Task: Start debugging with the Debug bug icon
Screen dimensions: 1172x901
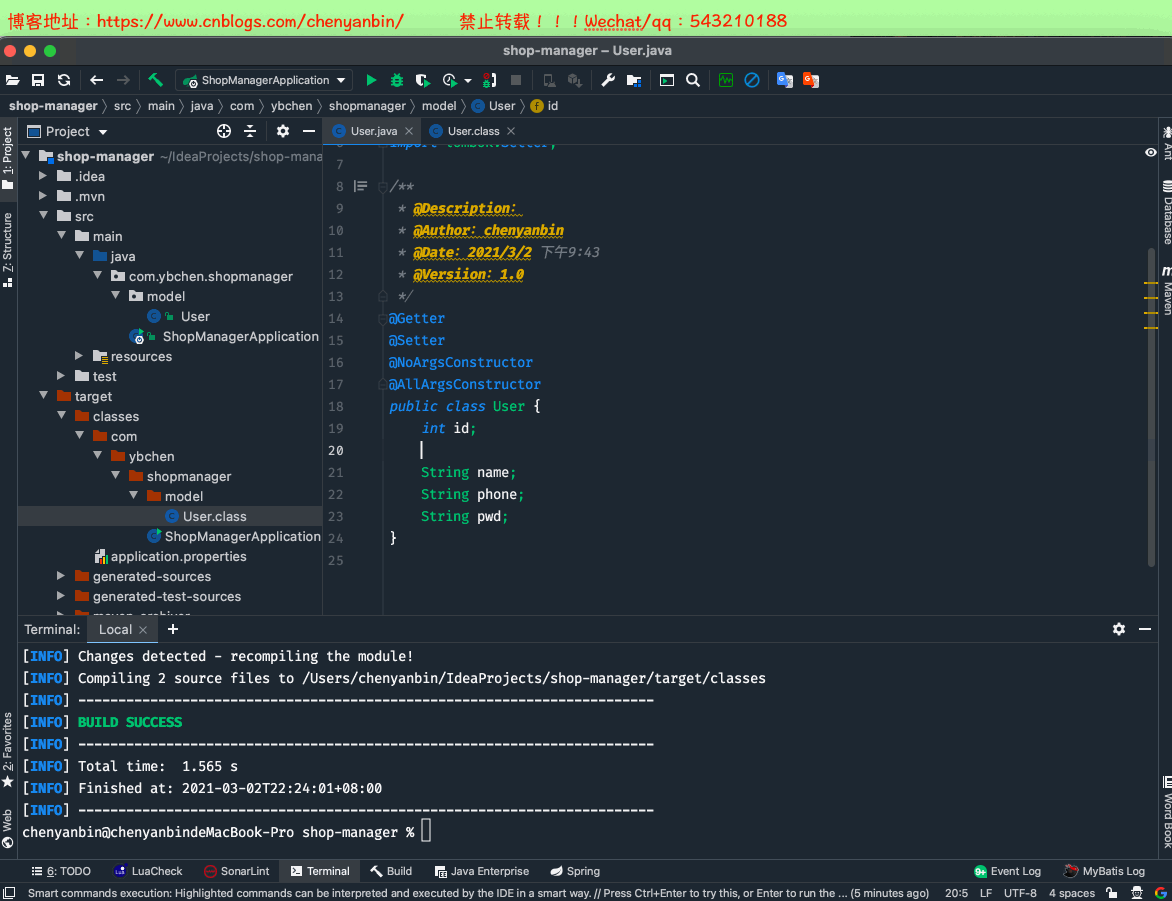Action: 396,80
